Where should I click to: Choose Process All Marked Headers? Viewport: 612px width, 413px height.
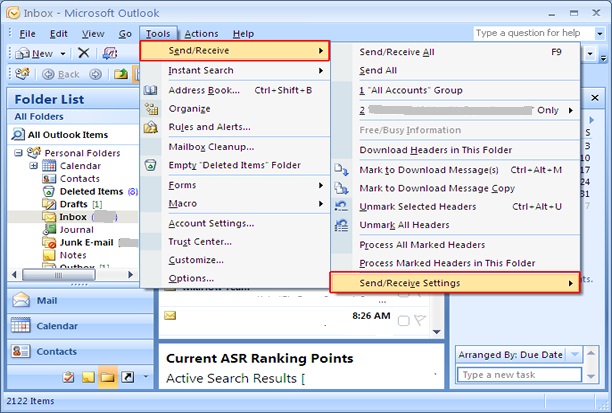tap(455, 245)
